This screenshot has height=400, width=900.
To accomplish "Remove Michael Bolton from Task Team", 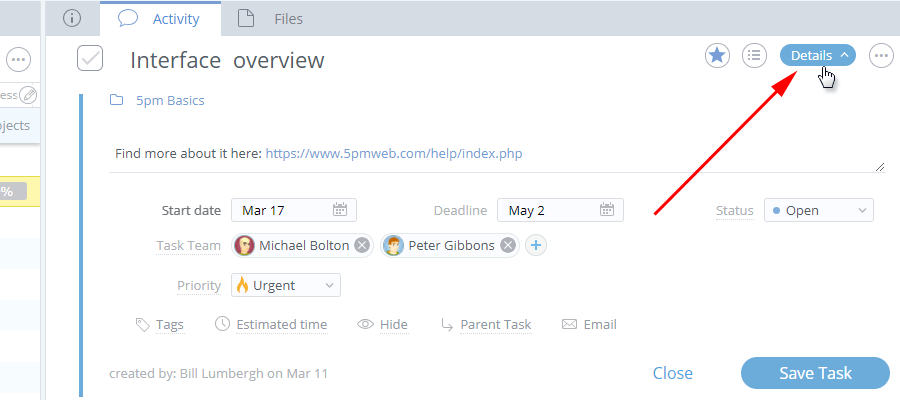I will pyautogui.click(x=362, y=245).
